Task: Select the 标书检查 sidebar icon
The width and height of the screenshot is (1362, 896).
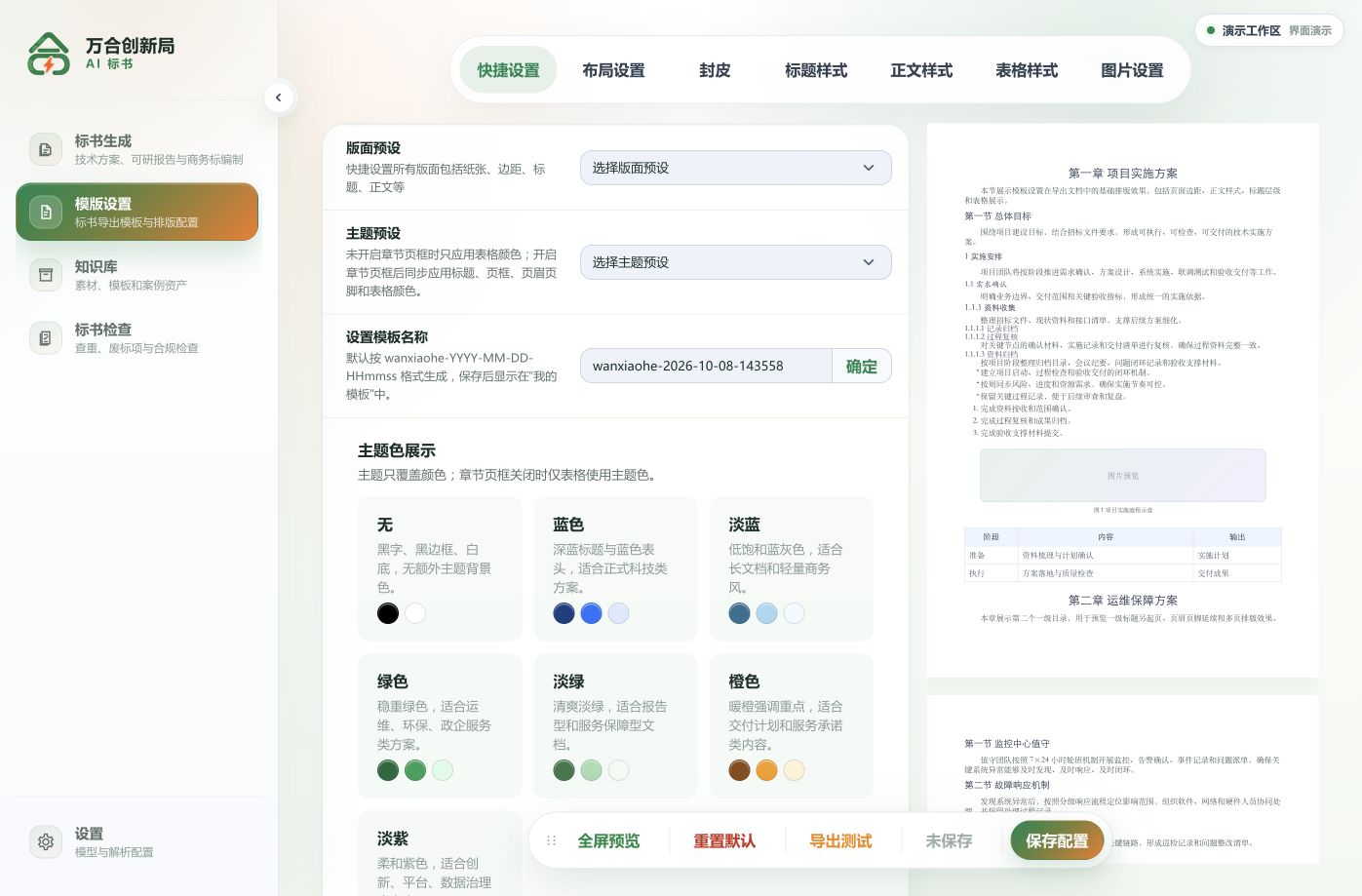Action: click(x=45, y=337)
